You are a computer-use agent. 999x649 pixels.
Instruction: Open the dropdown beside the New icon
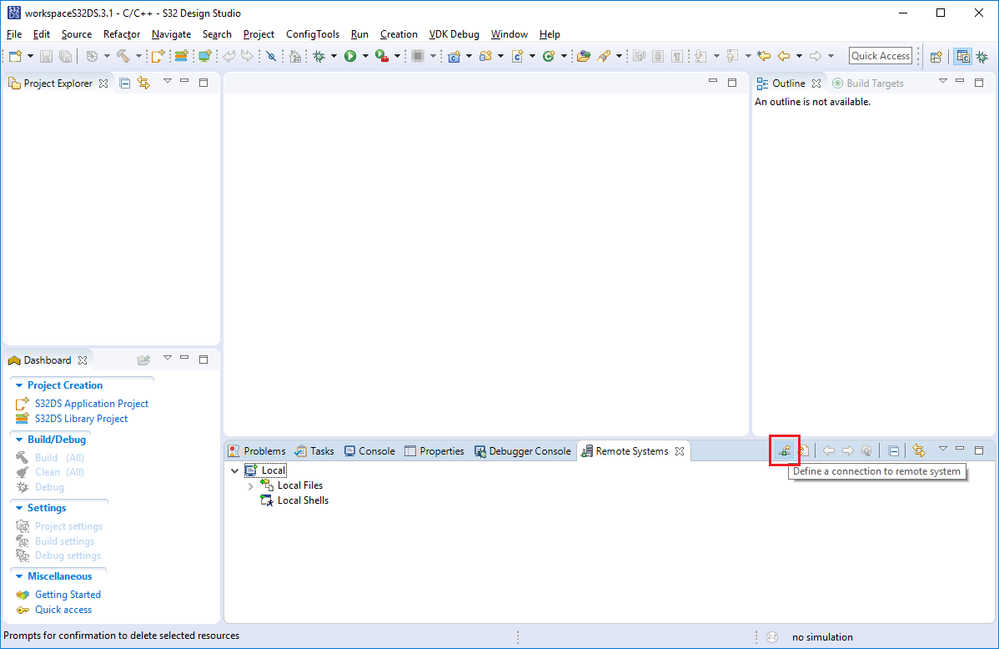pyautogui.click(x=30, y=56)
